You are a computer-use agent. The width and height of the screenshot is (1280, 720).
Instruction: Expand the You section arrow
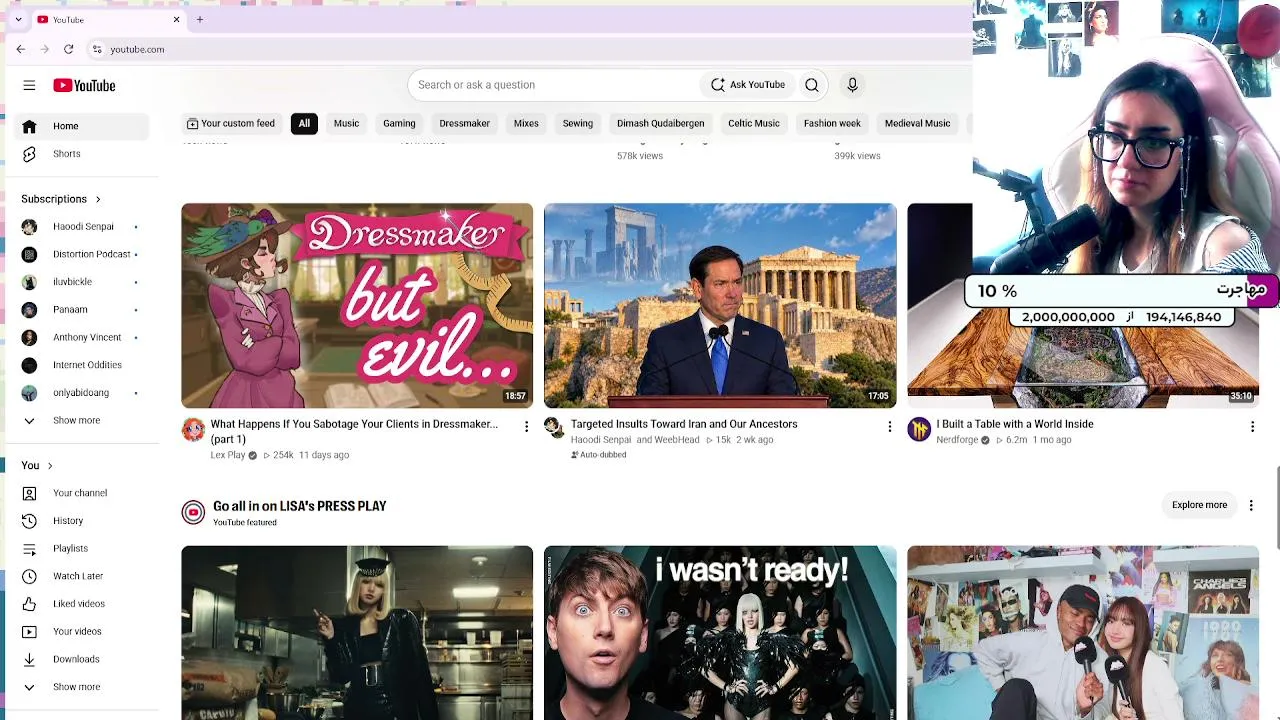point(50,466)
